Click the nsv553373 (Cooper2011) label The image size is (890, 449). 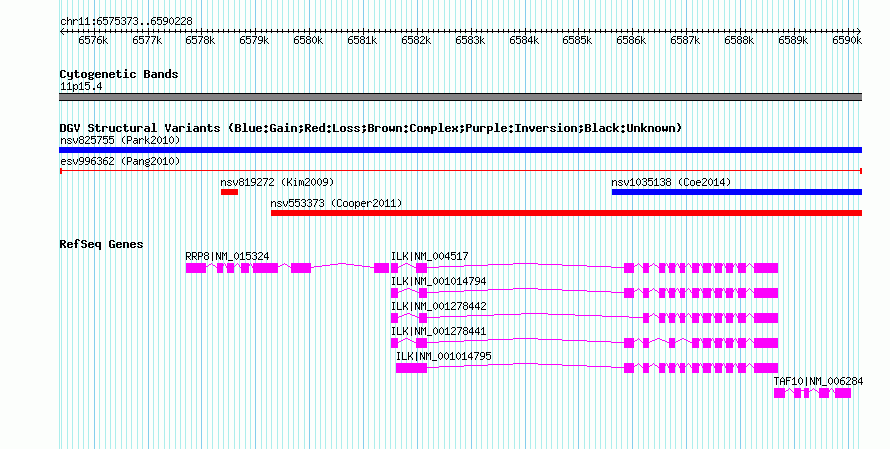[336, 203]
